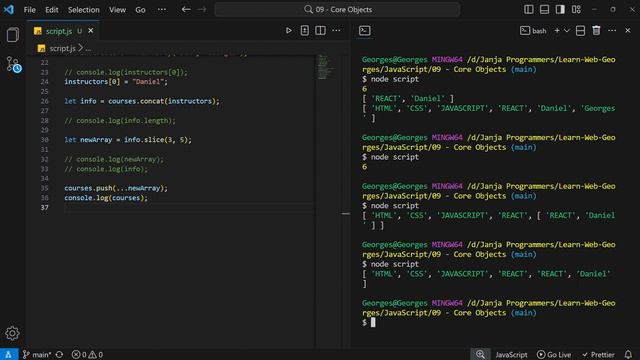Synchronize changes with the sync icon
The height and width of the screenshot is (360, 640).
point(60,354)
